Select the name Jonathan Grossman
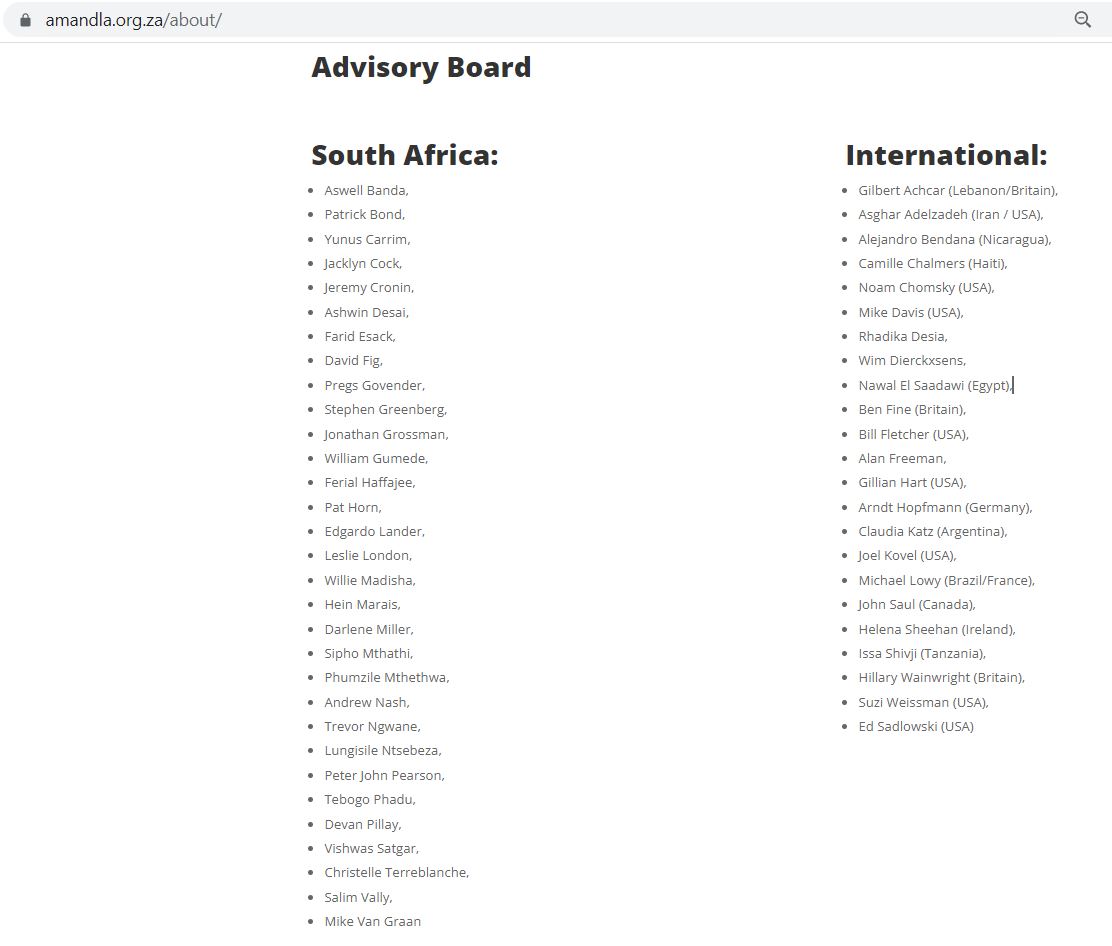 click(386, 434)
